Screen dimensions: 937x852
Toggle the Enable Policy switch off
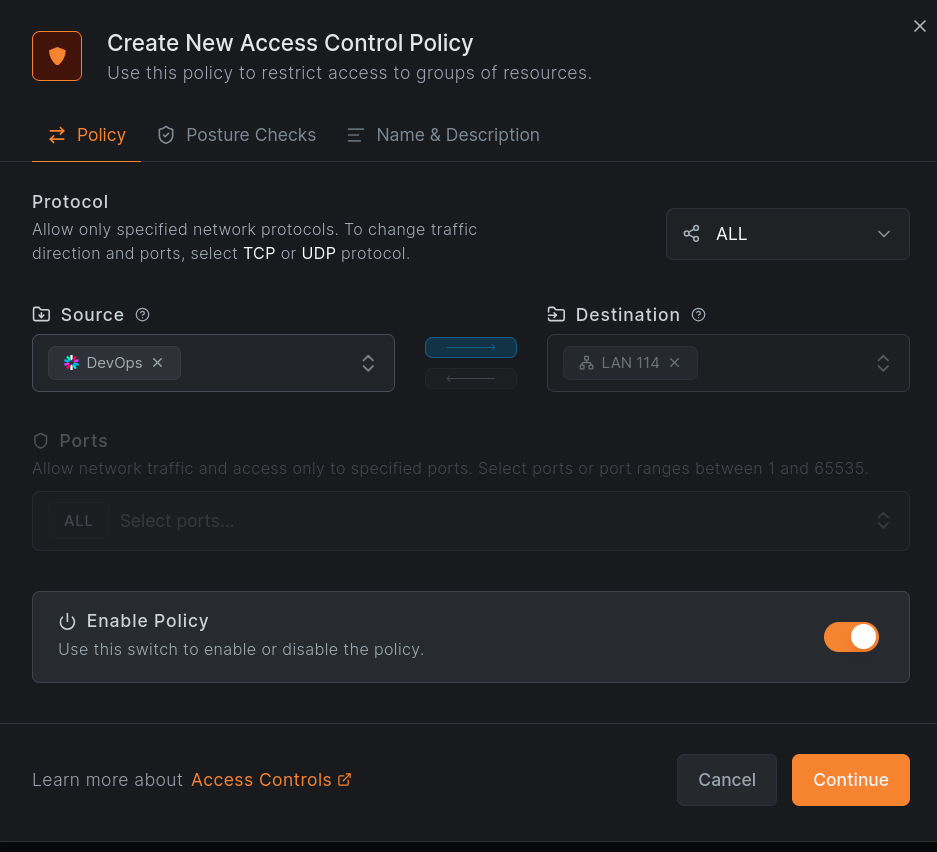(851, 637)
